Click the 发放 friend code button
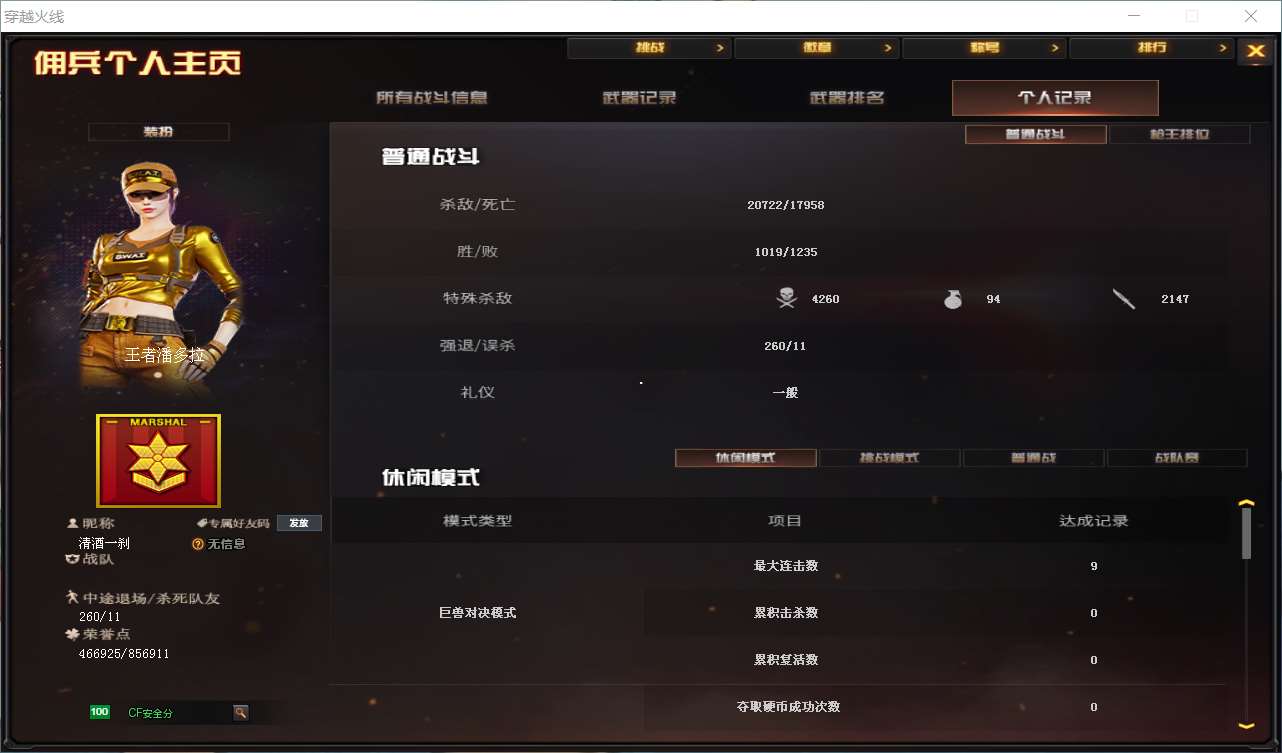This screenshot has width=1282, height=753. click(299, 523)
